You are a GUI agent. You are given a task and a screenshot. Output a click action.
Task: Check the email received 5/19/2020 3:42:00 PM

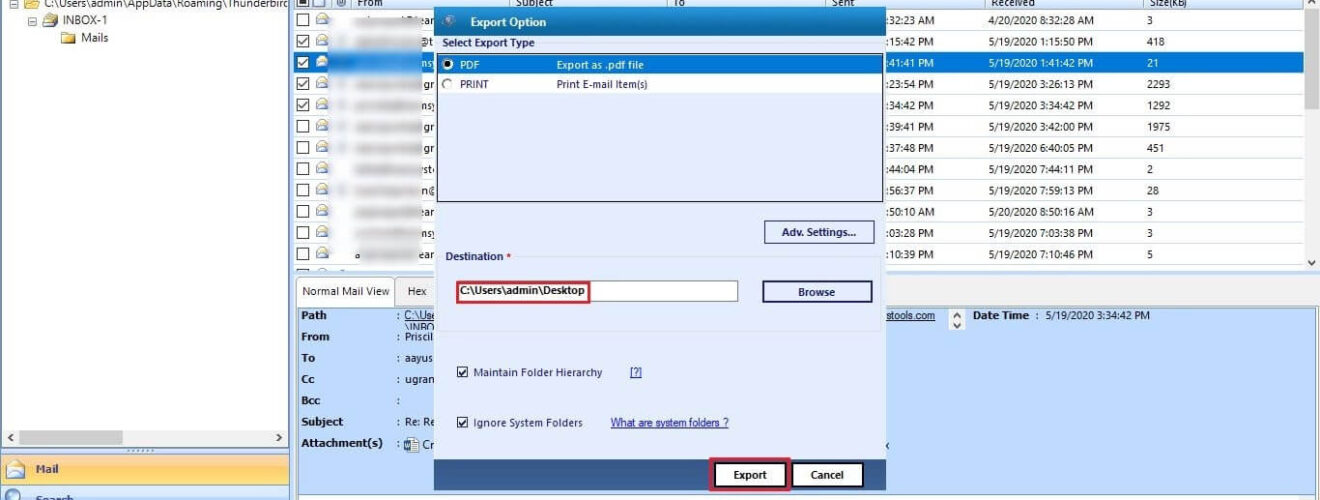(x=303, y=126)
